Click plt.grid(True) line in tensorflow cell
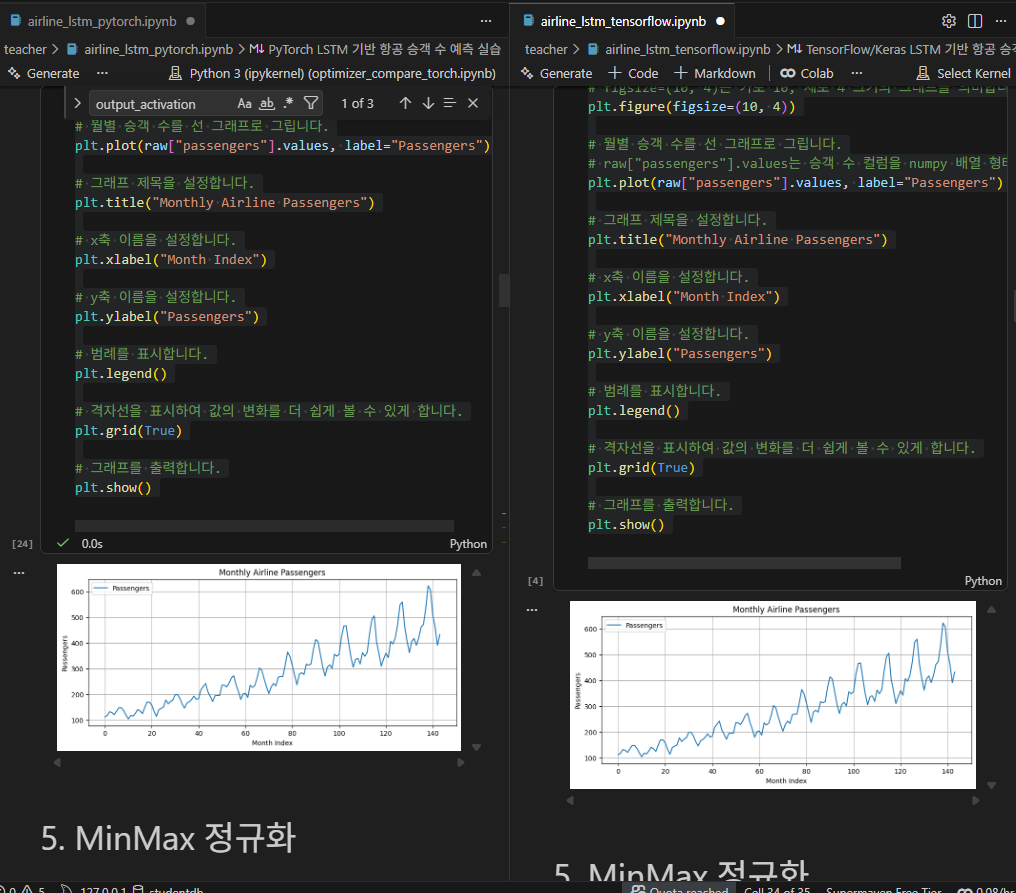Screen dimensions: 1016x893 click(x=641, y=467)
